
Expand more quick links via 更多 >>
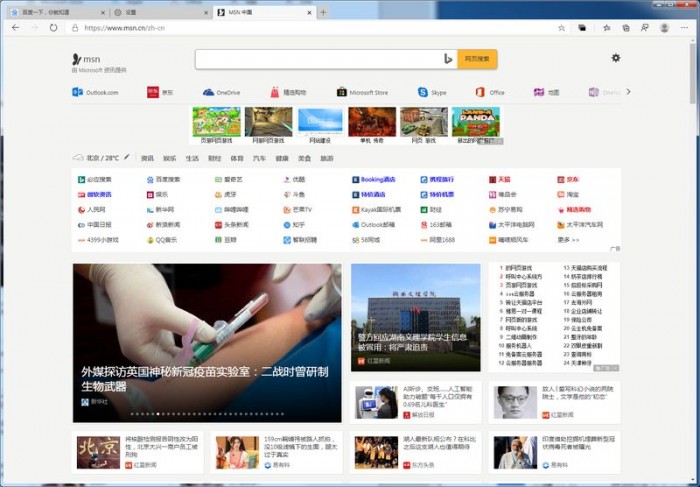click(x=568, y=240)
